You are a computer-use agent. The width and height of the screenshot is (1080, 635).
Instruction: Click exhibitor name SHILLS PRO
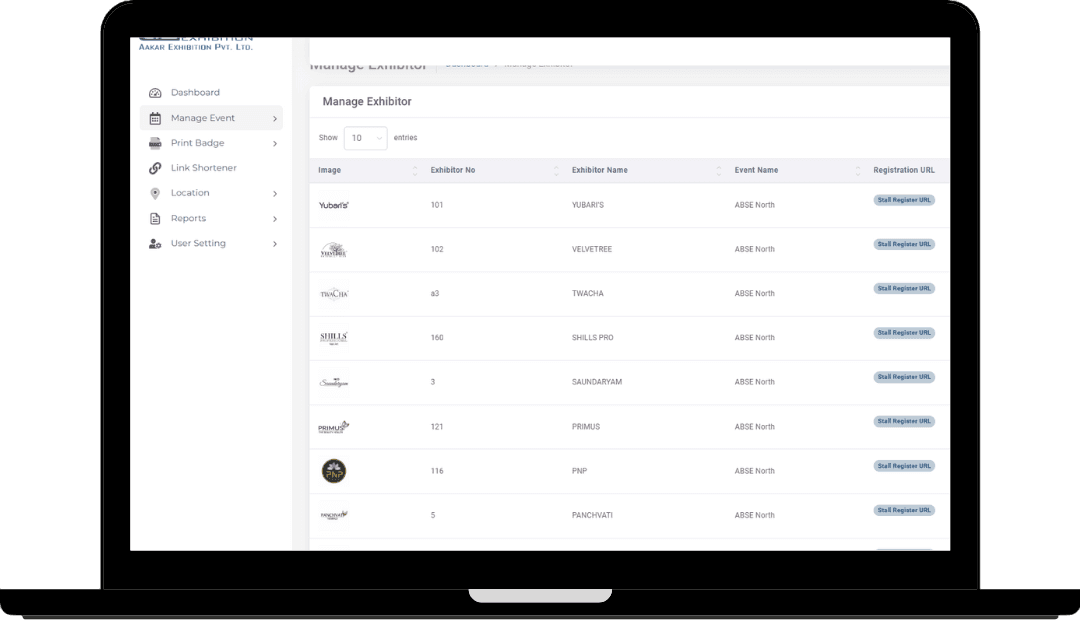point(592,337)
